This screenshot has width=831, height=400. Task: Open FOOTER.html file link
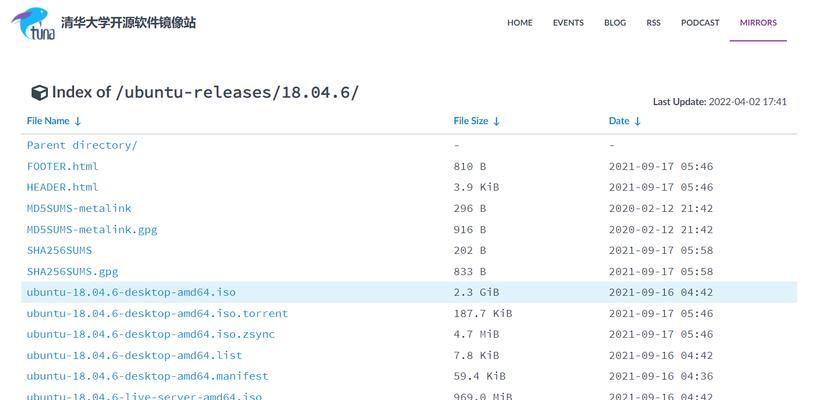click(63, 166)
